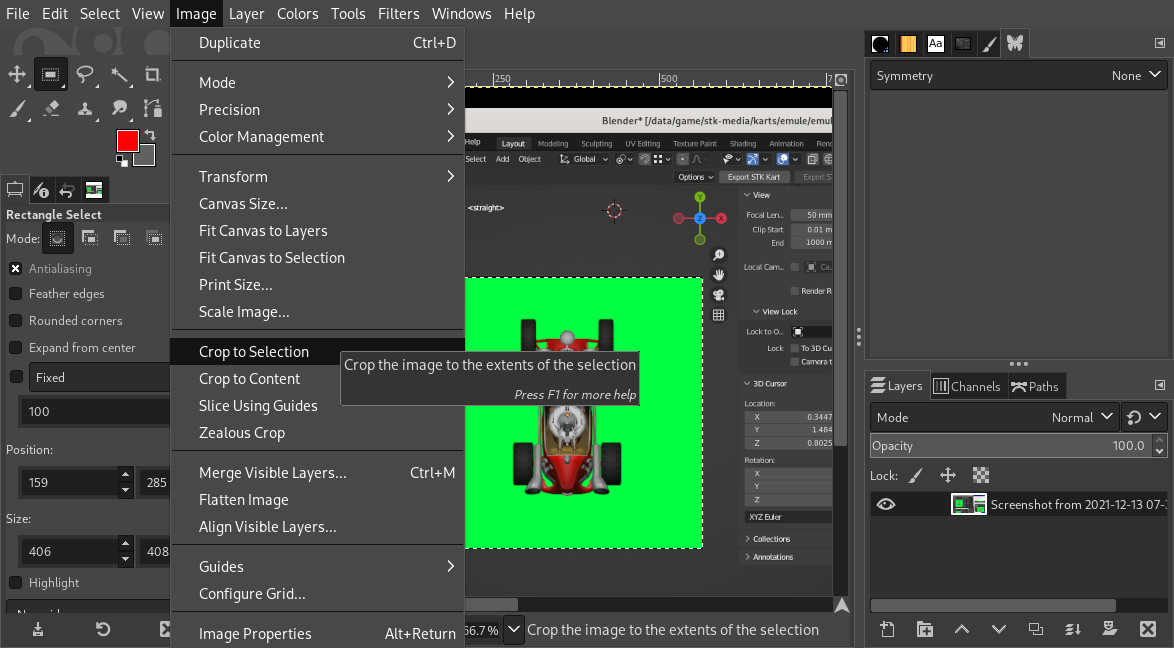
Task: Toggle the Antialiasing checkbox
Action: pyautogui.click(x=15, y=268)
